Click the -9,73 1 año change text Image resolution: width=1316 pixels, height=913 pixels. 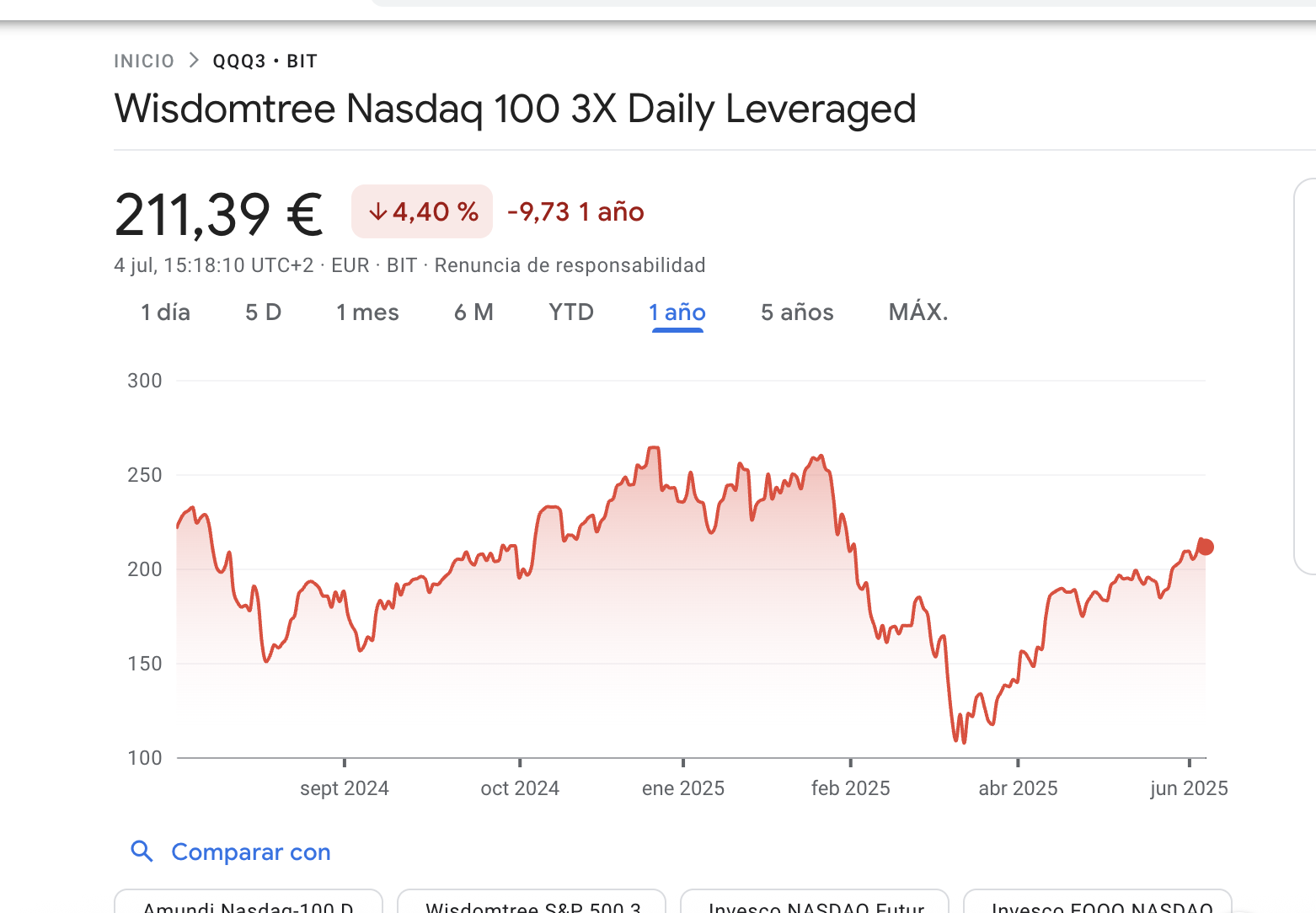click(575, 211)
